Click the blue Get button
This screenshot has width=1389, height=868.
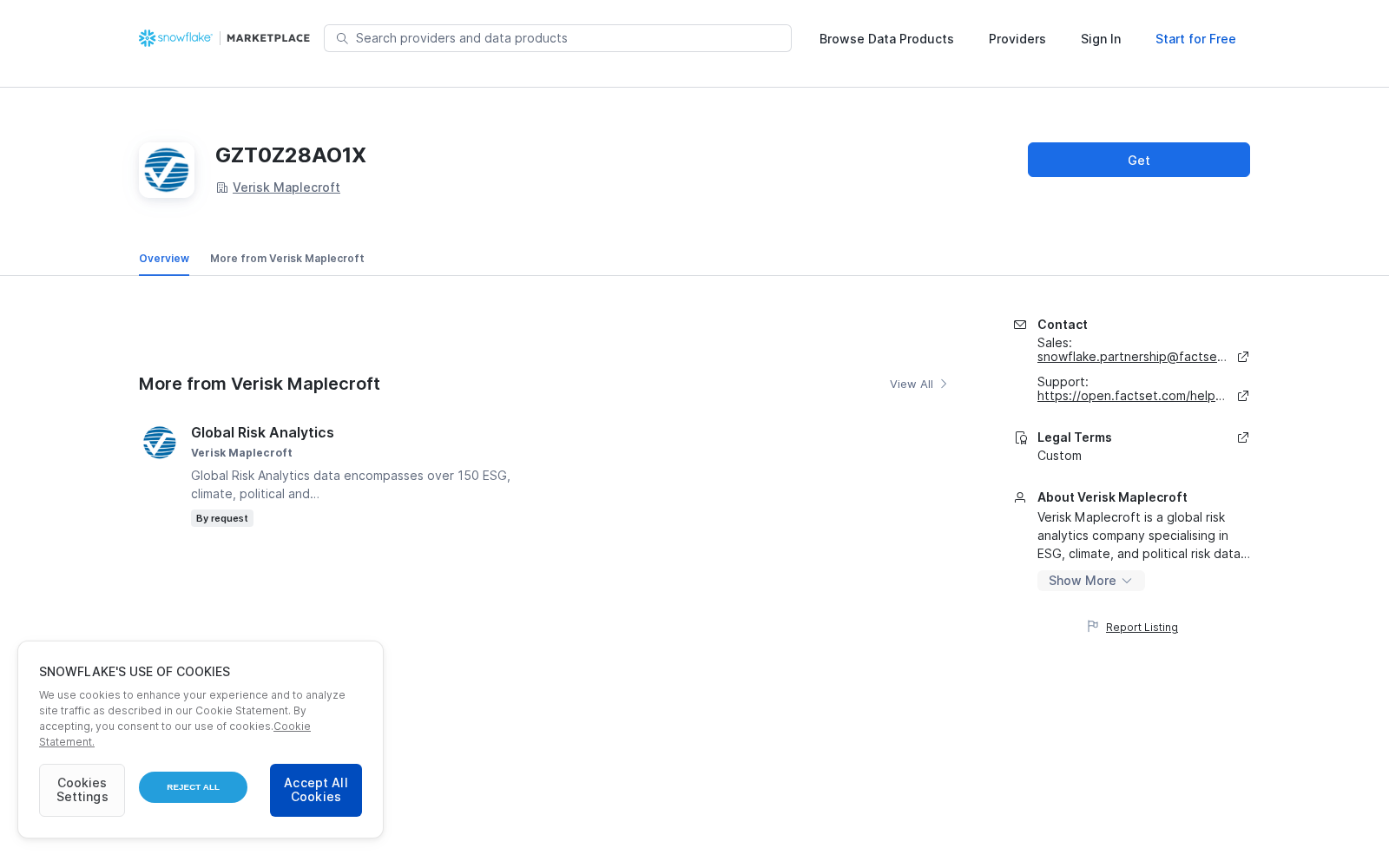tap(1139, 160)
